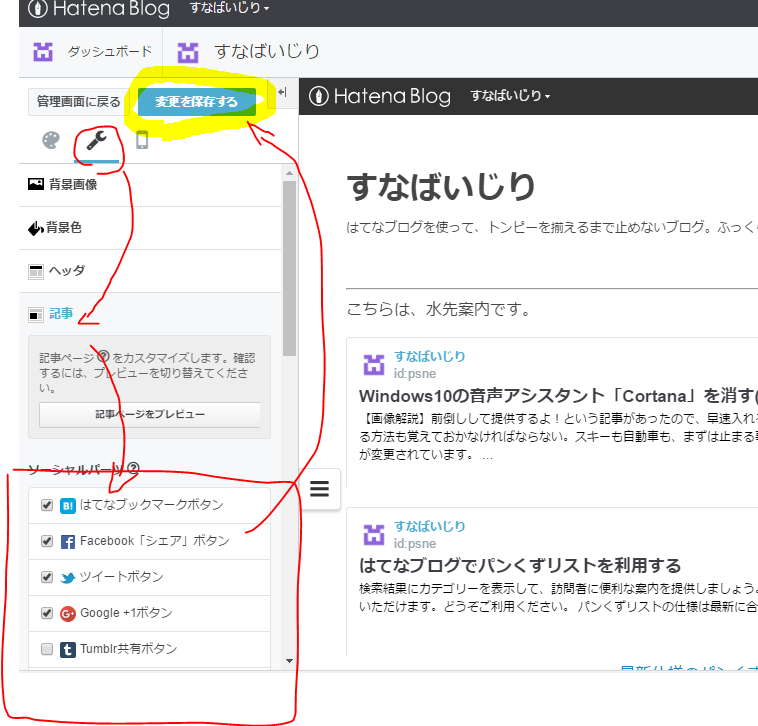Open はてなブログでパンくずリスト article title

pyautogui.click(x=520, y=566)
